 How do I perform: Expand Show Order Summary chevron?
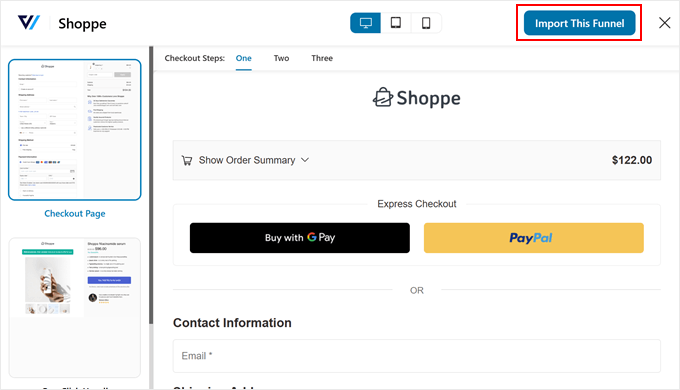click(x=305, y=160)
